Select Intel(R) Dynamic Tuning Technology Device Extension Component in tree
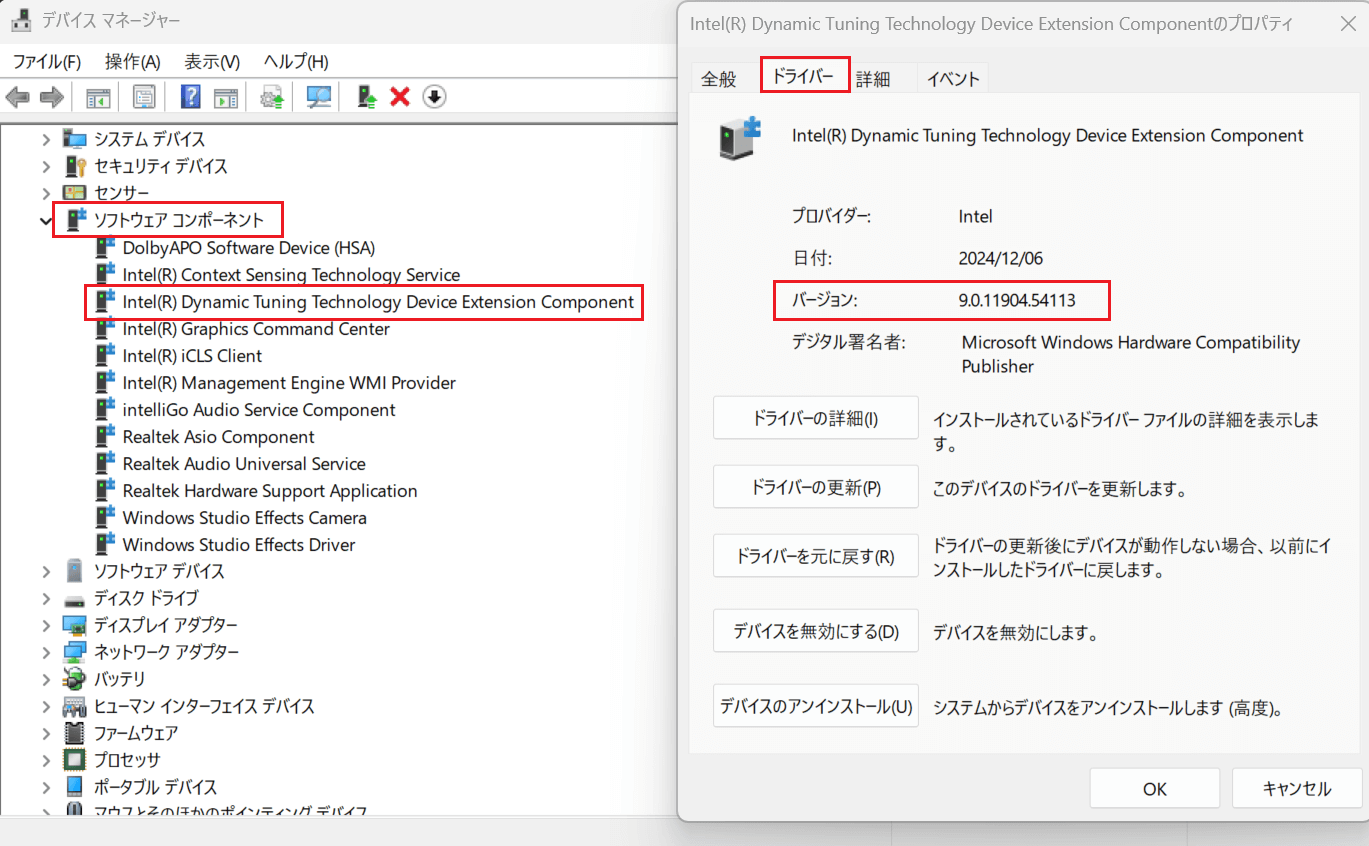Image resolution: width=1369 pixels, height=846 pixels. [378, 301]
